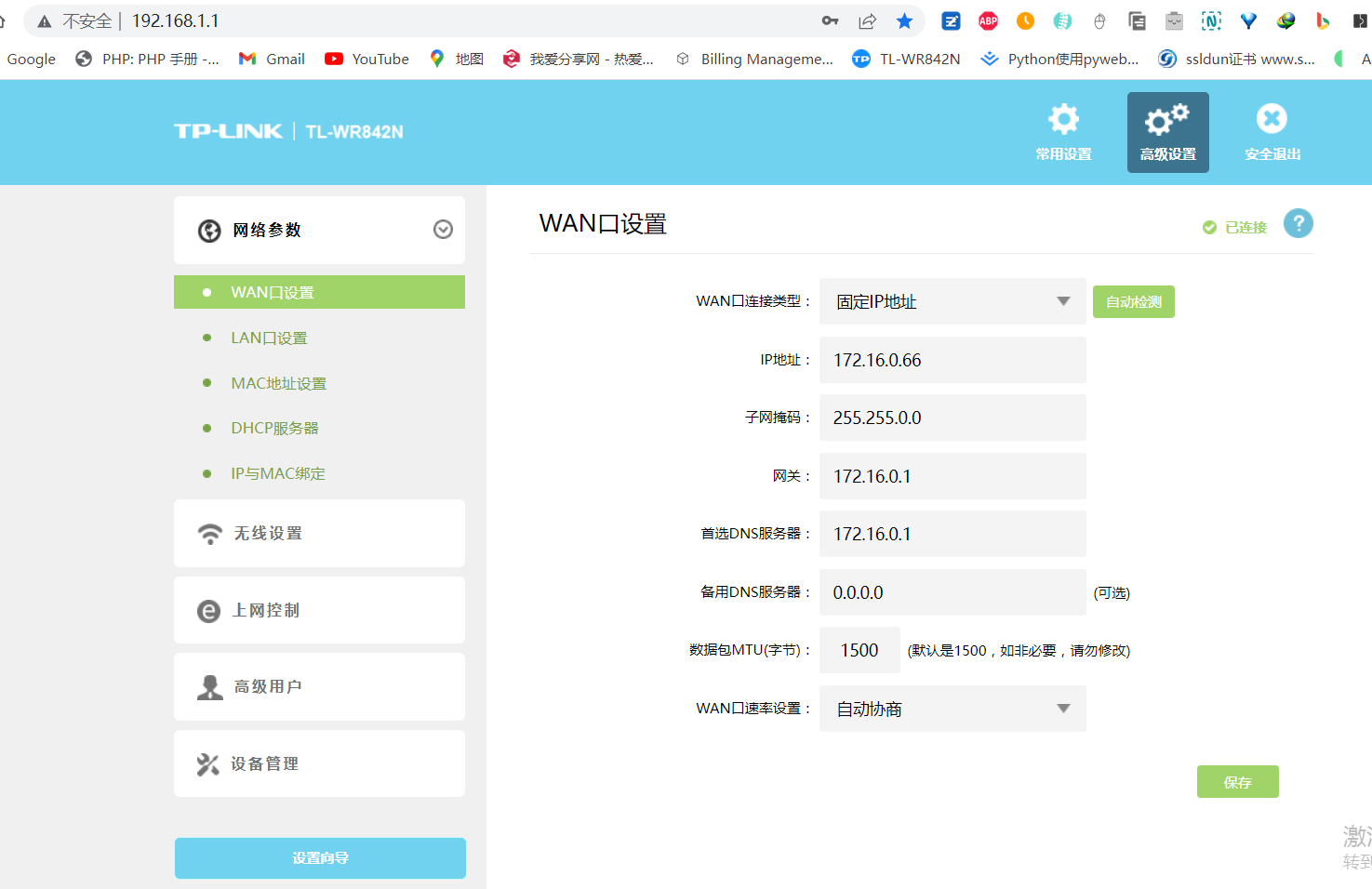
Task: Open the Bing extension icon
Action: point(1323,20)
